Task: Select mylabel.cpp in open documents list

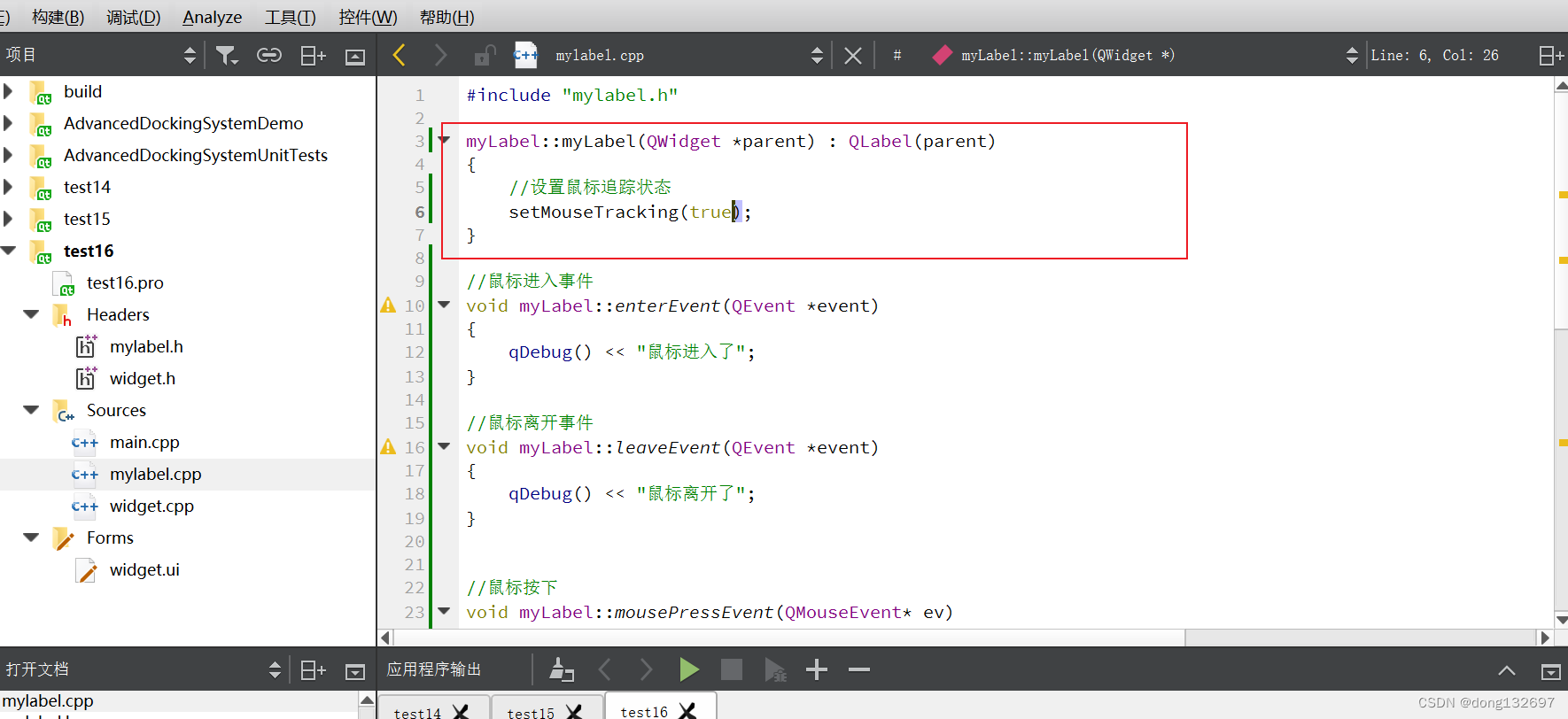Action: [48, 700]
